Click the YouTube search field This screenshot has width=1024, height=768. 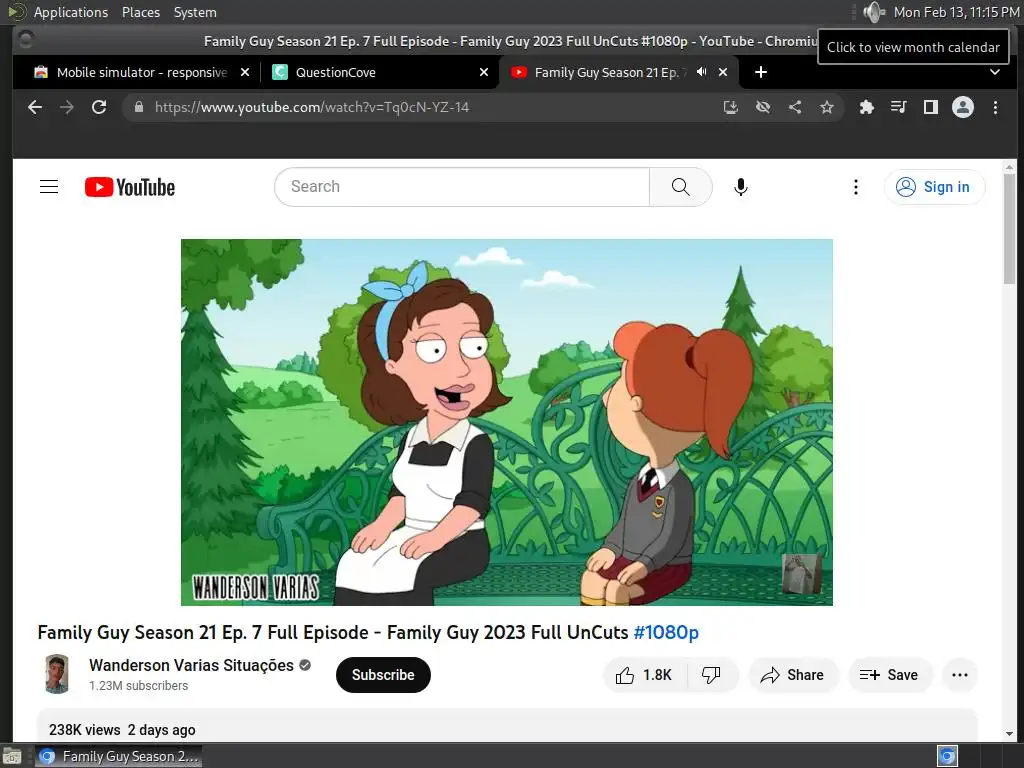click(x=462, y=187)
